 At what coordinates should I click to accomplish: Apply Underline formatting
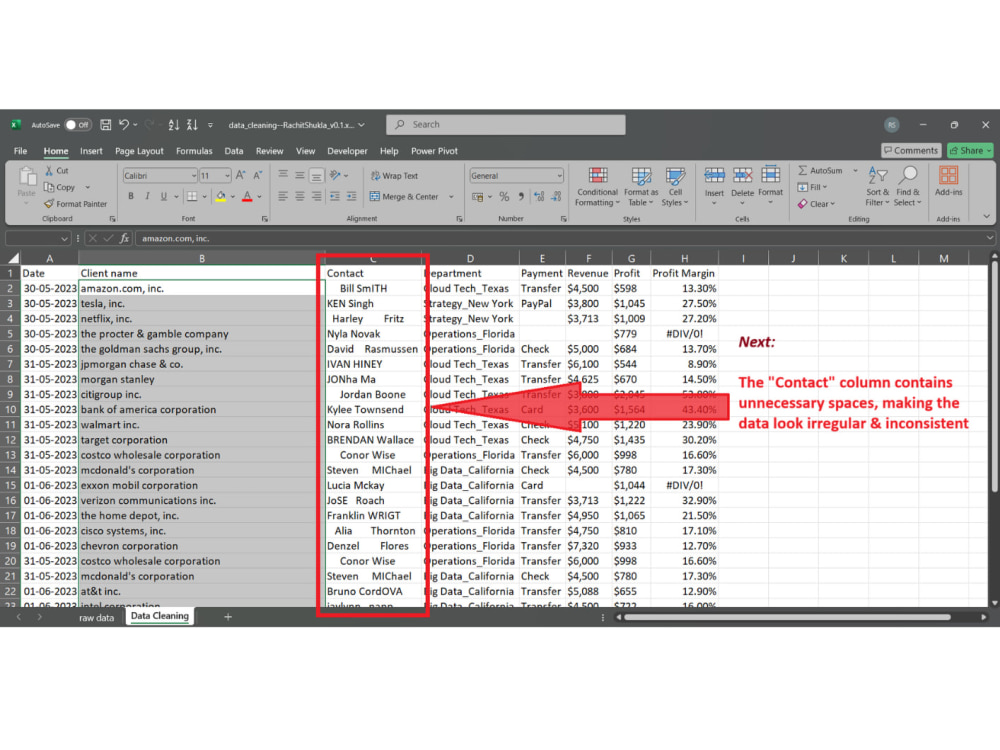pyautogui.click(x=164, y=196)
